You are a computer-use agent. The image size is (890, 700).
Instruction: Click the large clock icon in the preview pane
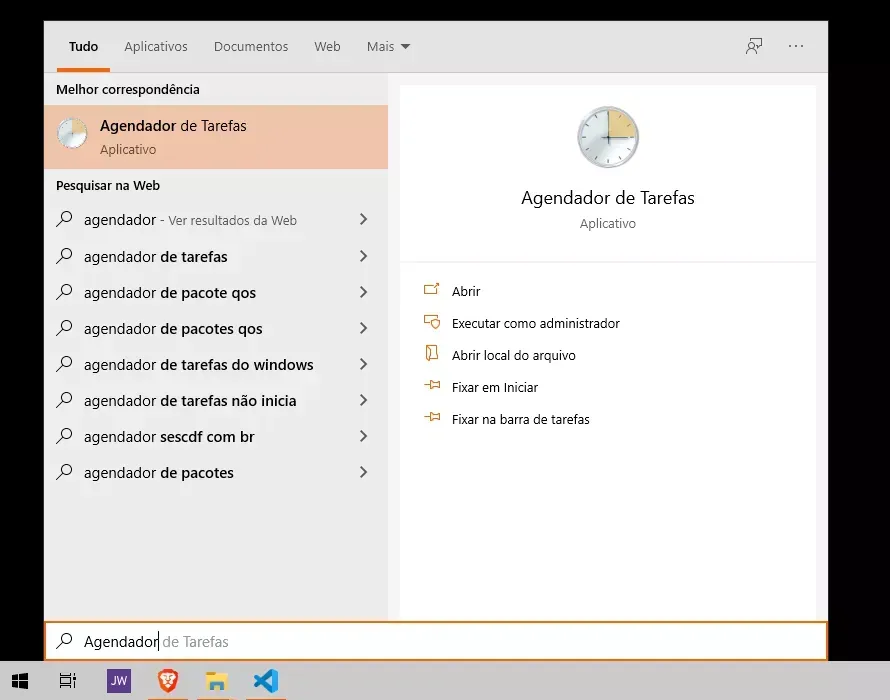click(x=608, y=137)
